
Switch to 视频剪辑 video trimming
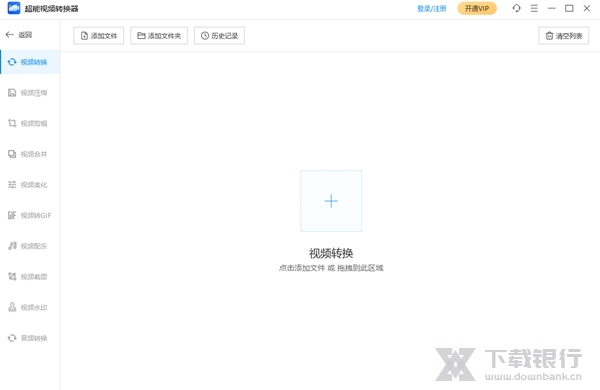(x=30, y=123)
